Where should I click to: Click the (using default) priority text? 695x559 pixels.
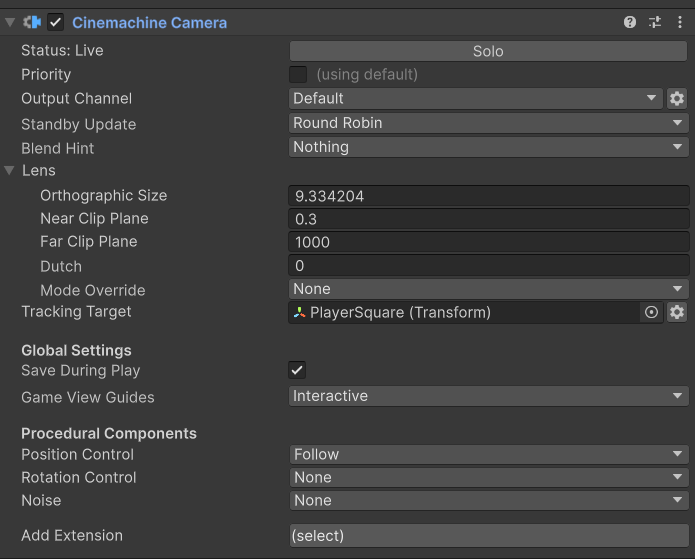coord(367,74)
